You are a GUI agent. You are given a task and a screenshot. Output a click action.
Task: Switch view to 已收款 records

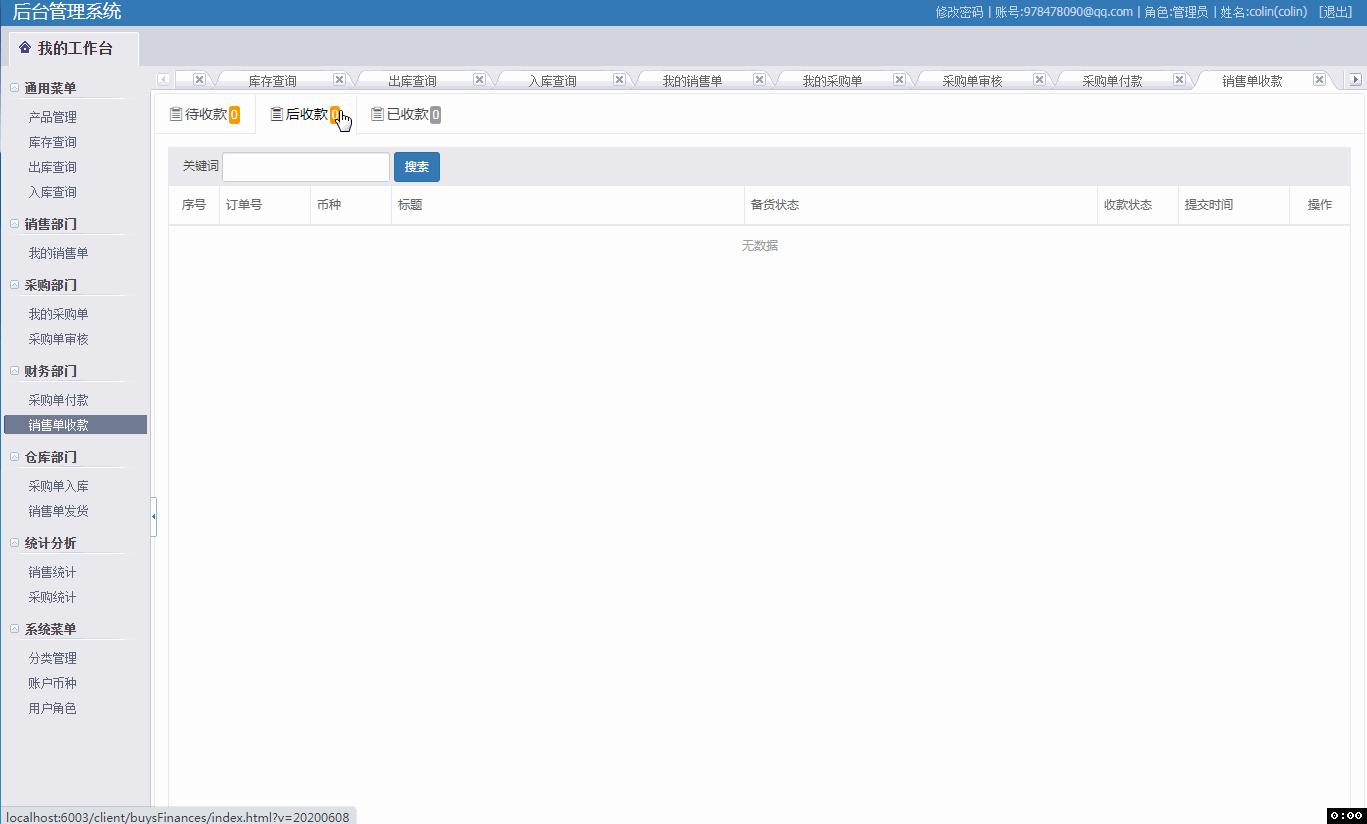pos(404,113)
